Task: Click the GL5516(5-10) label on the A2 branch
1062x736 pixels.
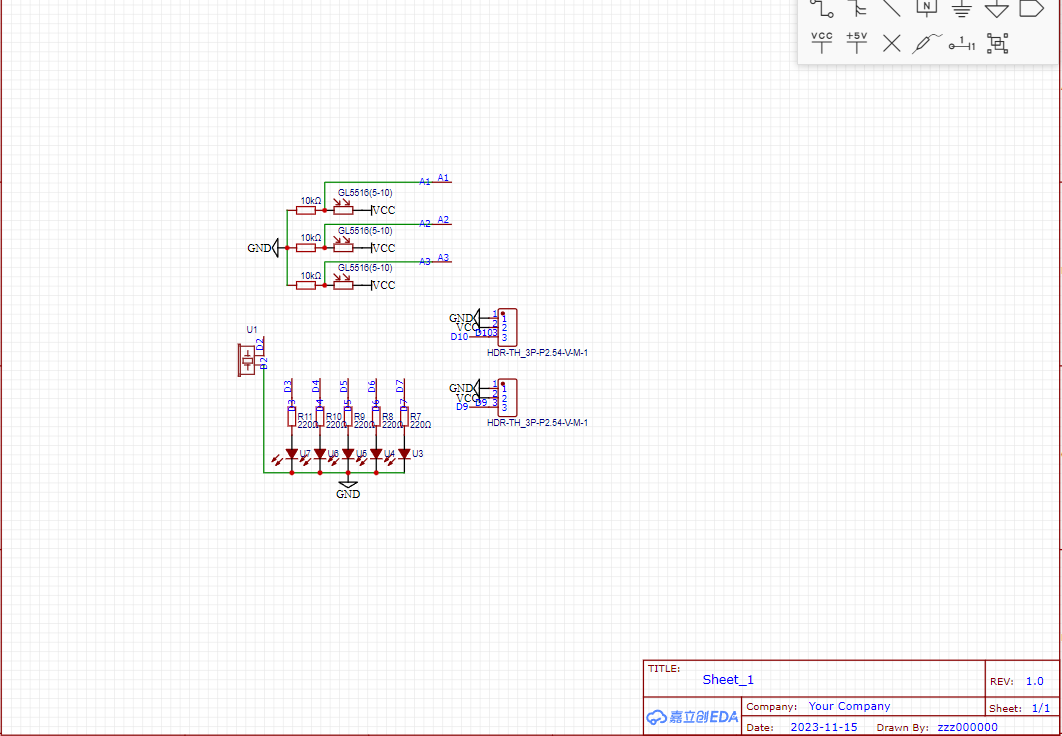Action: (x=365, y=231)
